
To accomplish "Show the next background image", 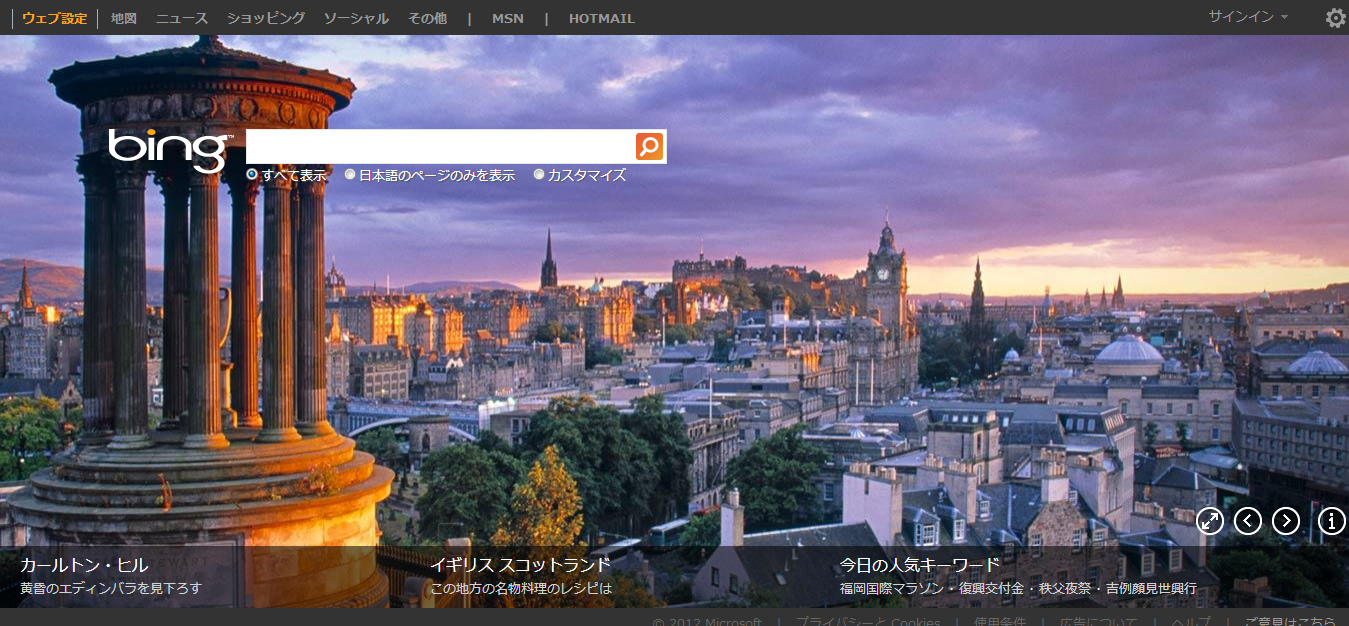I will [1286, 520].
